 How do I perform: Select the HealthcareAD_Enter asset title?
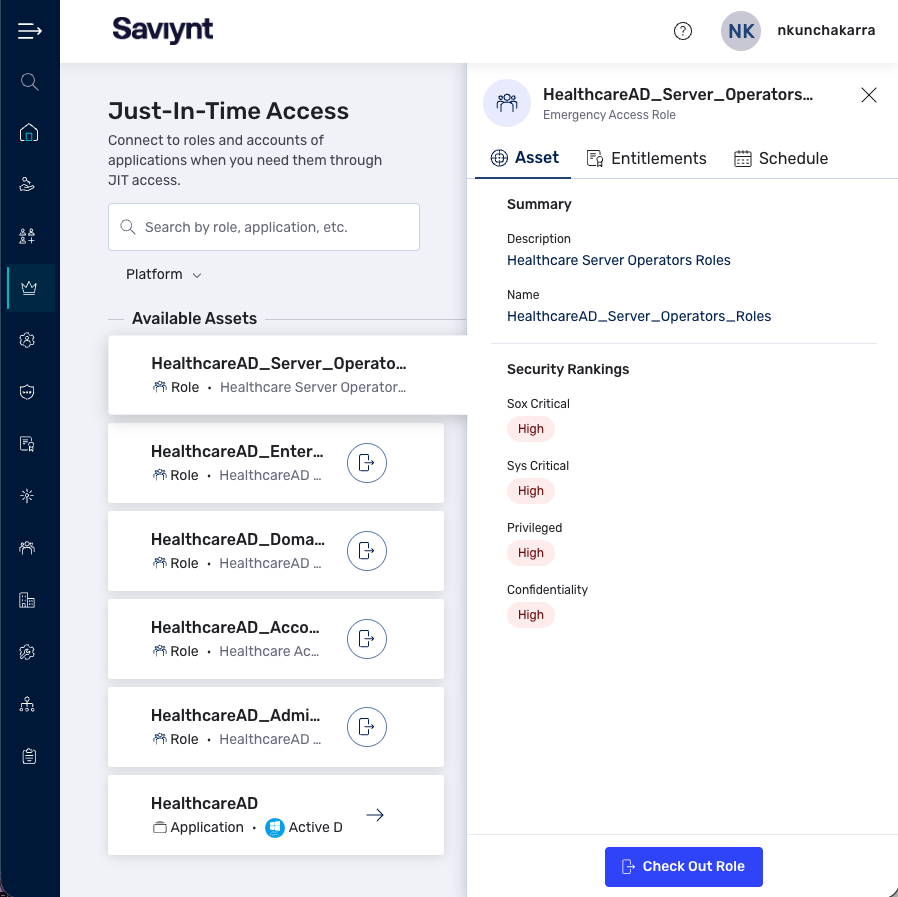[237, 451]
